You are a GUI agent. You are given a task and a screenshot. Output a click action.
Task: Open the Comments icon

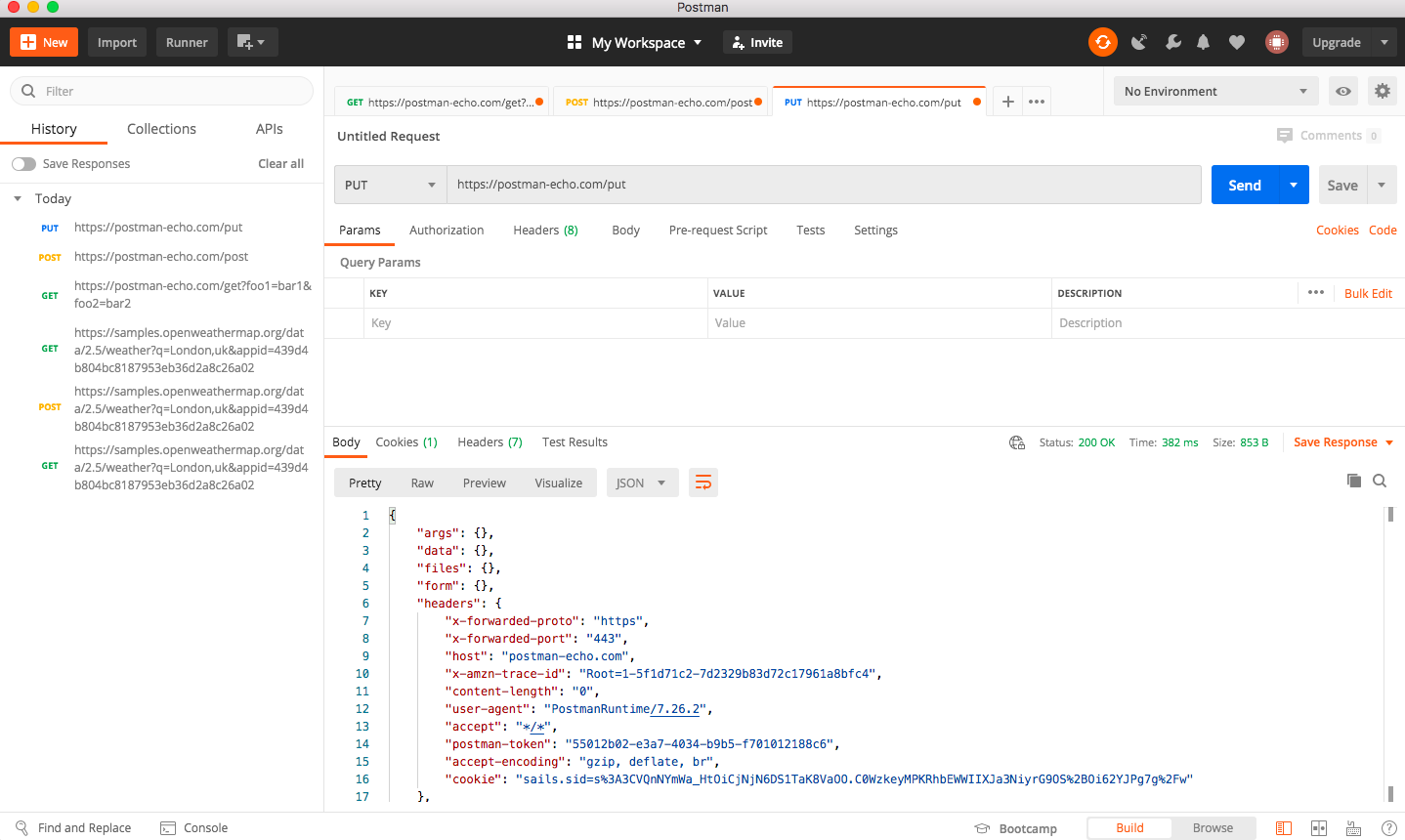coord(1285,136)
